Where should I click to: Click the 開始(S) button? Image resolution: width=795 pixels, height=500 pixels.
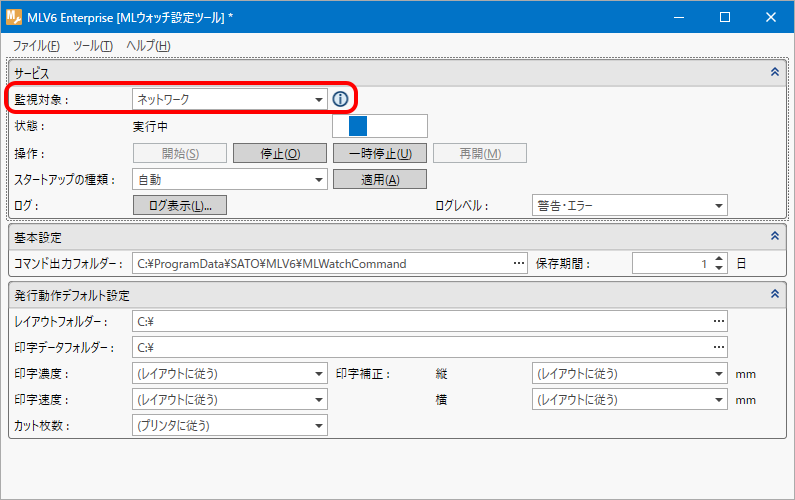point(180,153)
